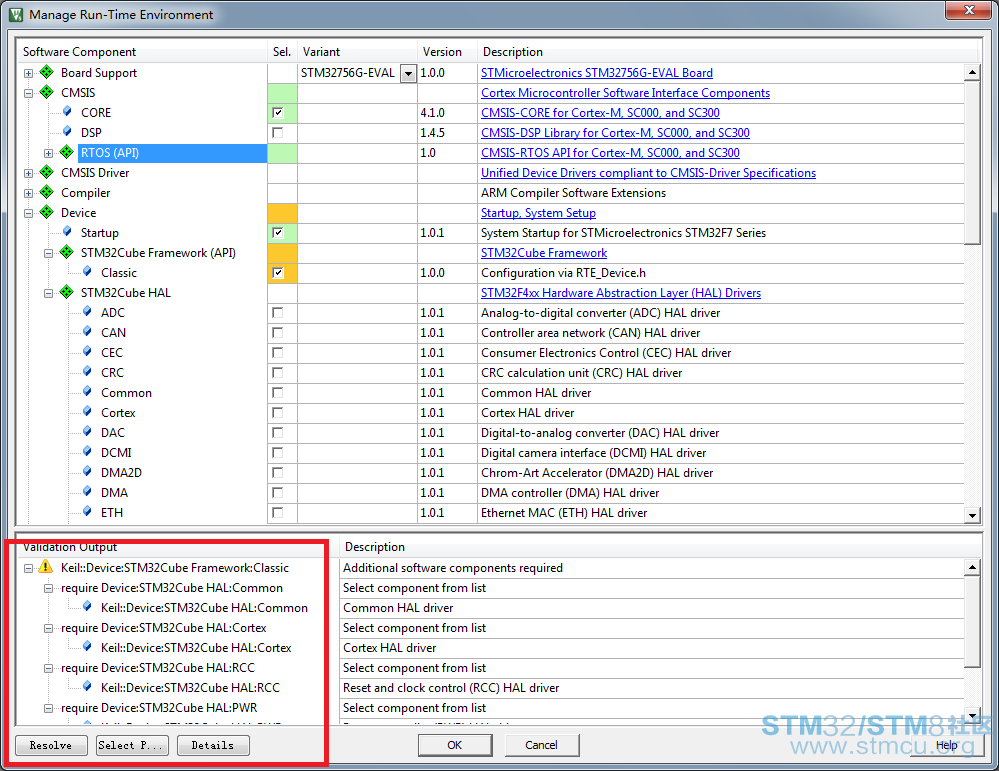The width and height of the screenshot is (999, 771).
Task: Expand the Board Support tree node
Action: 28,73
